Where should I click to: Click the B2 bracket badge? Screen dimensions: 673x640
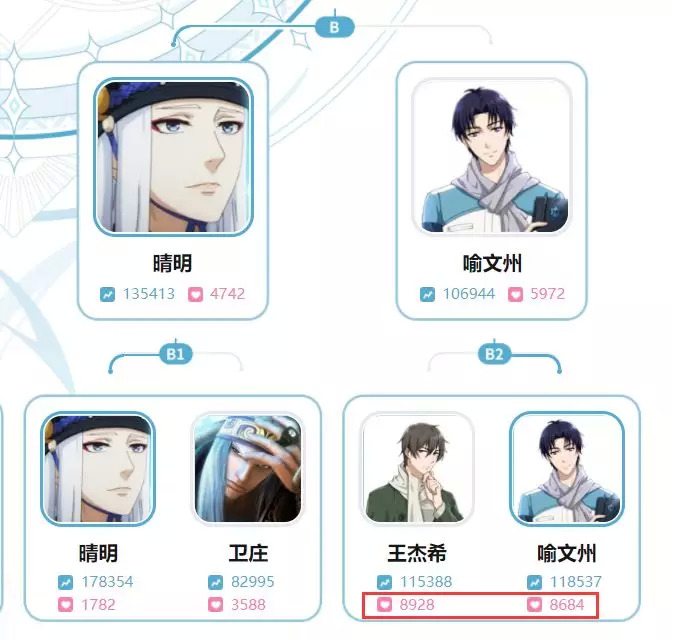pyautogui.click(x=494, y=354)
